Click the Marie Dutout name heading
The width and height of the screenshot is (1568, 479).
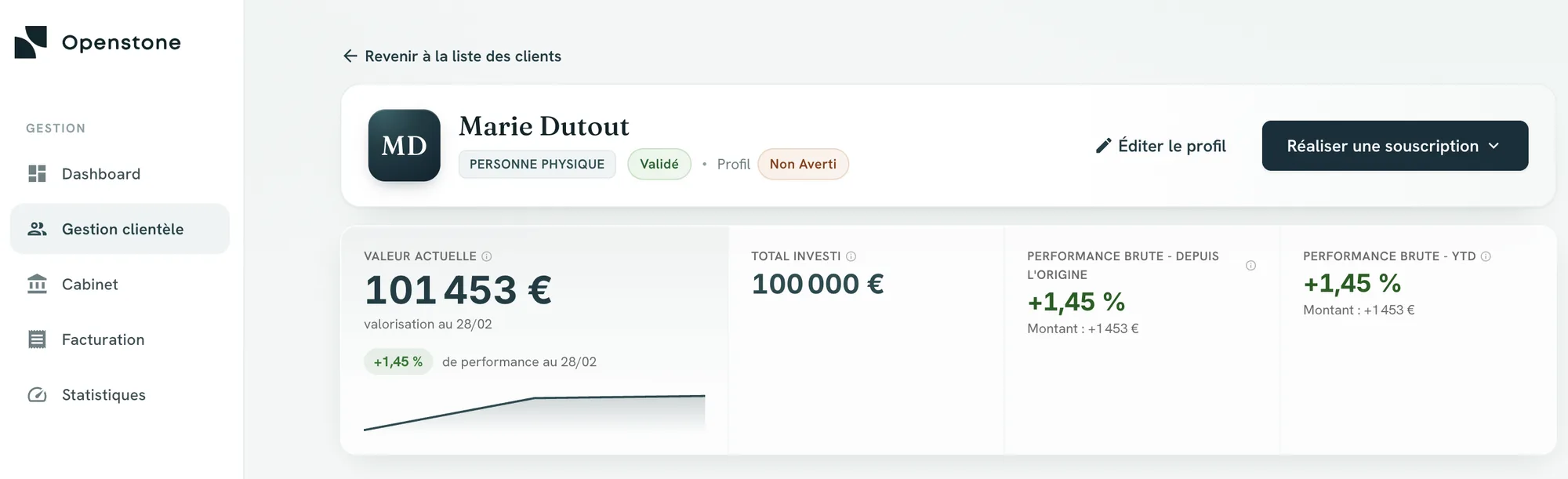point(544,126)
